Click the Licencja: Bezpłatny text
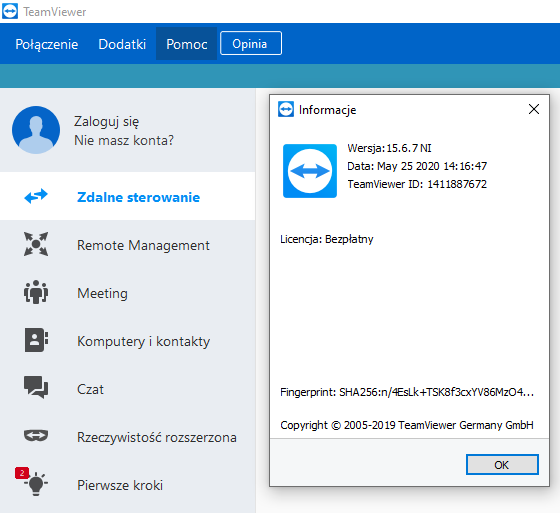560x513 pixels. pyautogui.click(x=326, y=239)
